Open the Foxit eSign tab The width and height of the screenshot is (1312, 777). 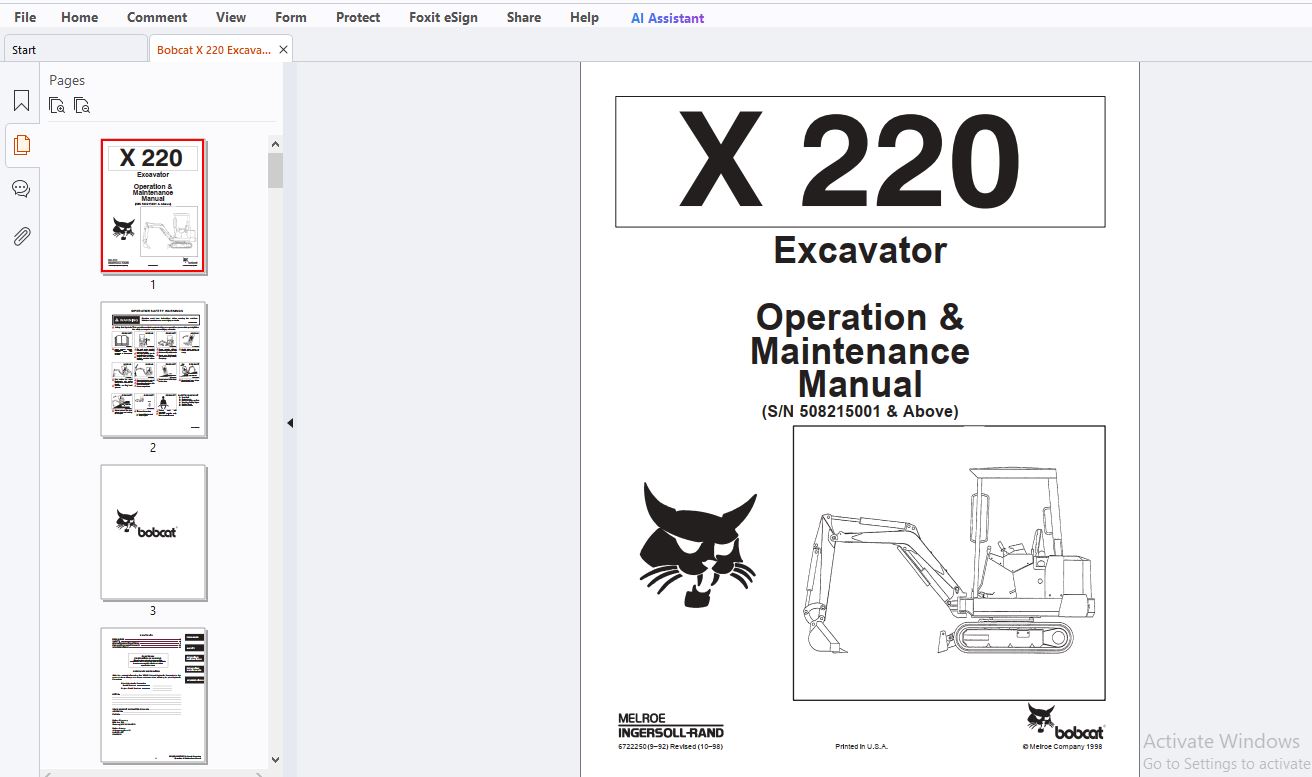point(443,17)
